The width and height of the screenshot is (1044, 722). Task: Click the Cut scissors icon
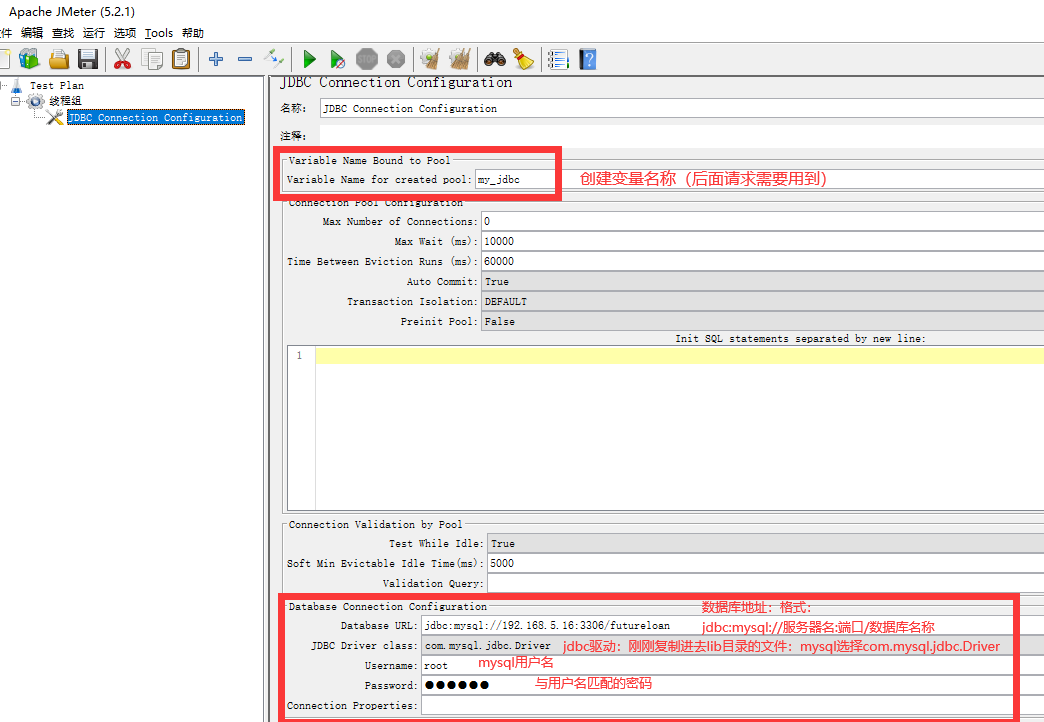pyautogui.click(x=122, y=59)
